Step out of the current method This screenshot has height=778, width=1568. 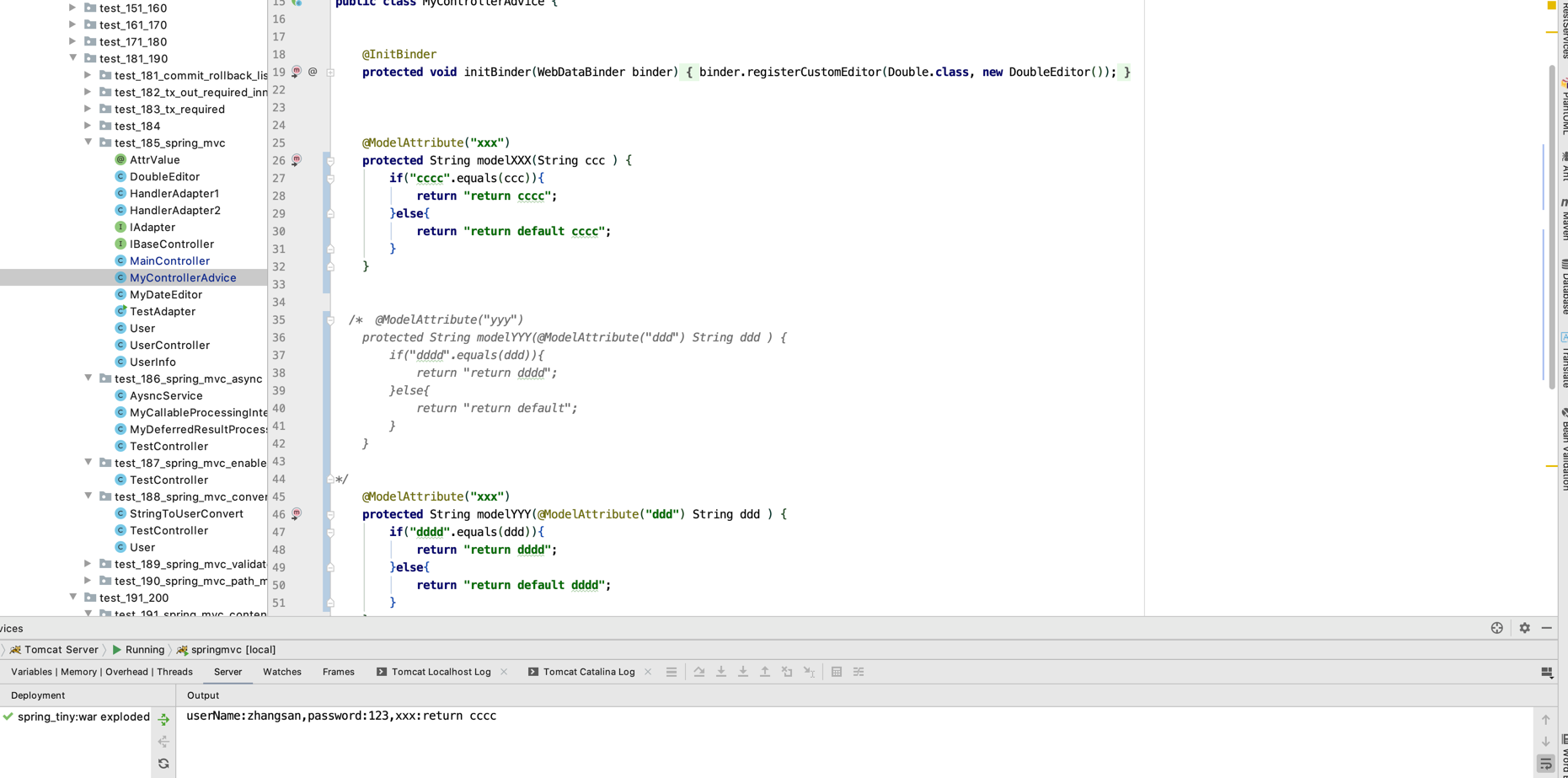point(765,672)
